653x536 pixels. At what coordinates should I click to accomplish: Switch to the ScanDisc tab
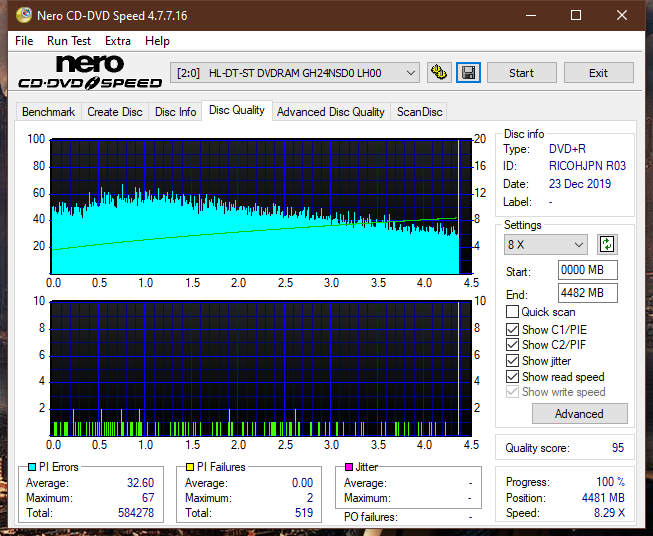tap(419, 112)
